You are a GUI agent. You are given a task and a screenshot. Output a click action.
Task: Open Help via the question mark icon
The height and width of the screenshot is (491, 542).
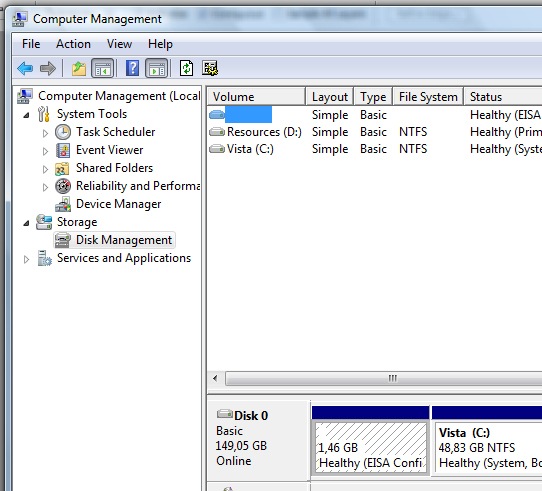coord(132,68)
